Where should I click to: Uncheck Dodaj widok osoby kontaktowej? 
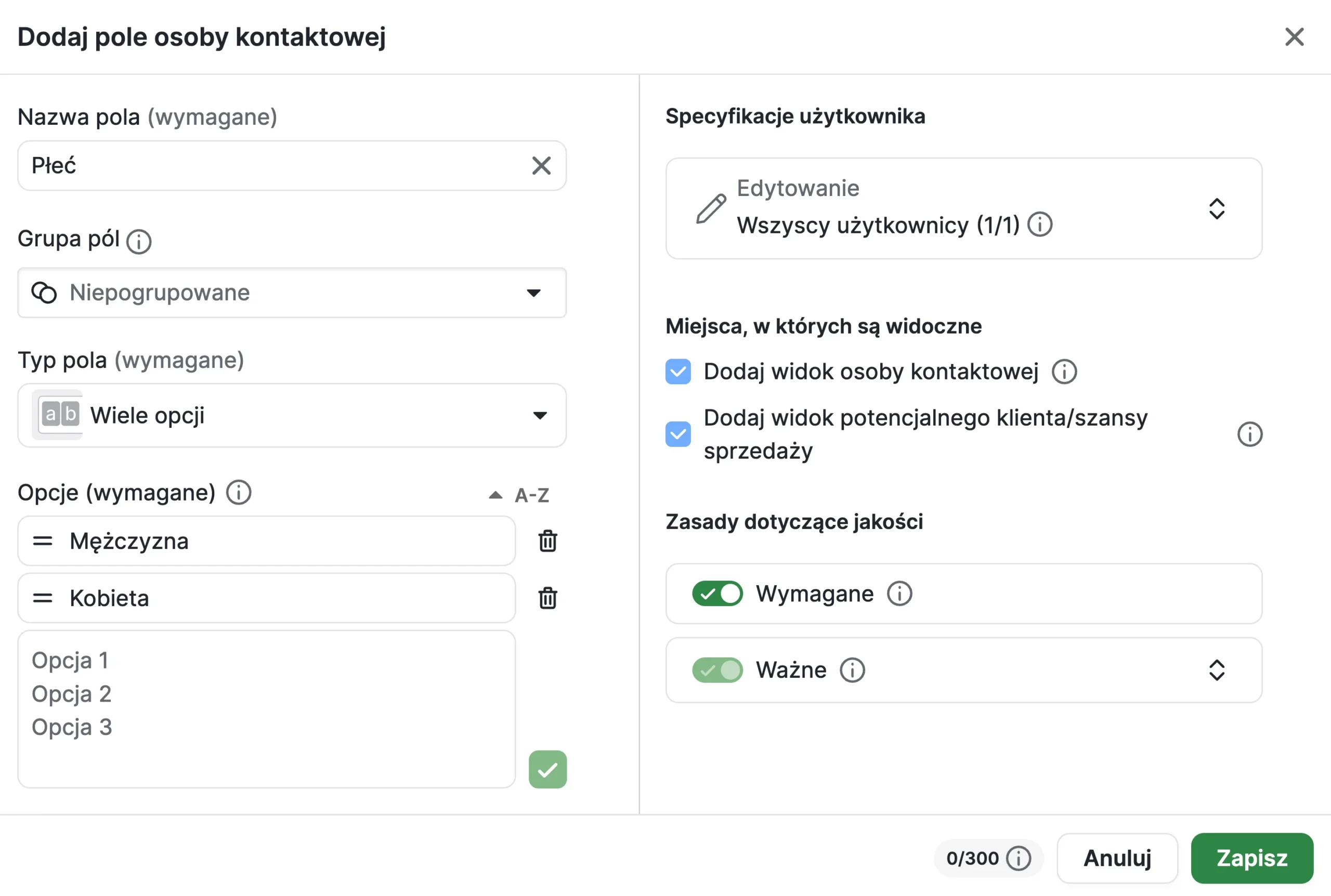pos(678,372)
